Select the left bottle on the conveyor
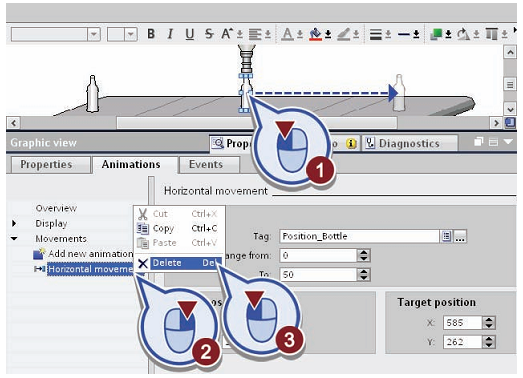Viewport: 523px width, 378px height. click(x=92, y=94)
